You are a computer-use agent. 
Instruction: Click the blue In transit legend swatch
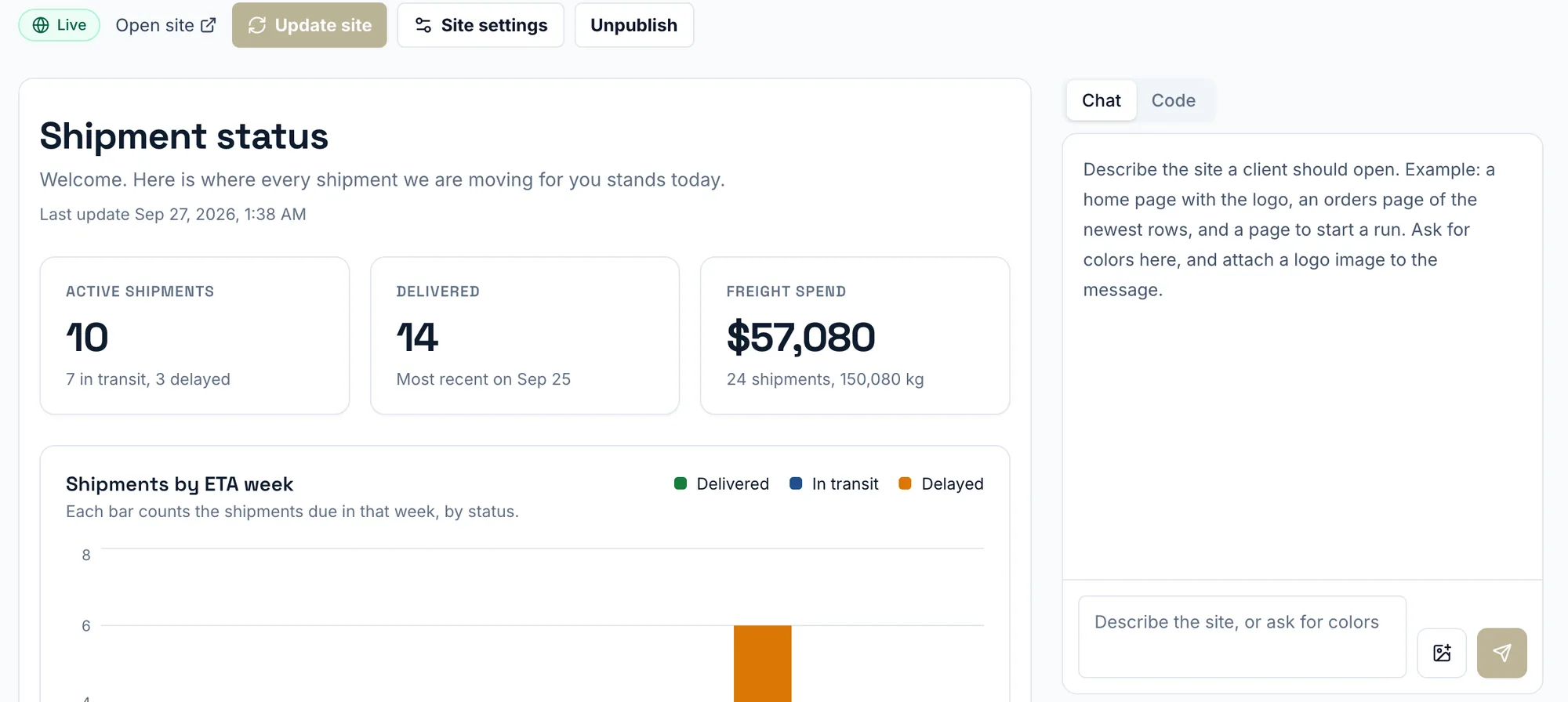coord(796,483)
